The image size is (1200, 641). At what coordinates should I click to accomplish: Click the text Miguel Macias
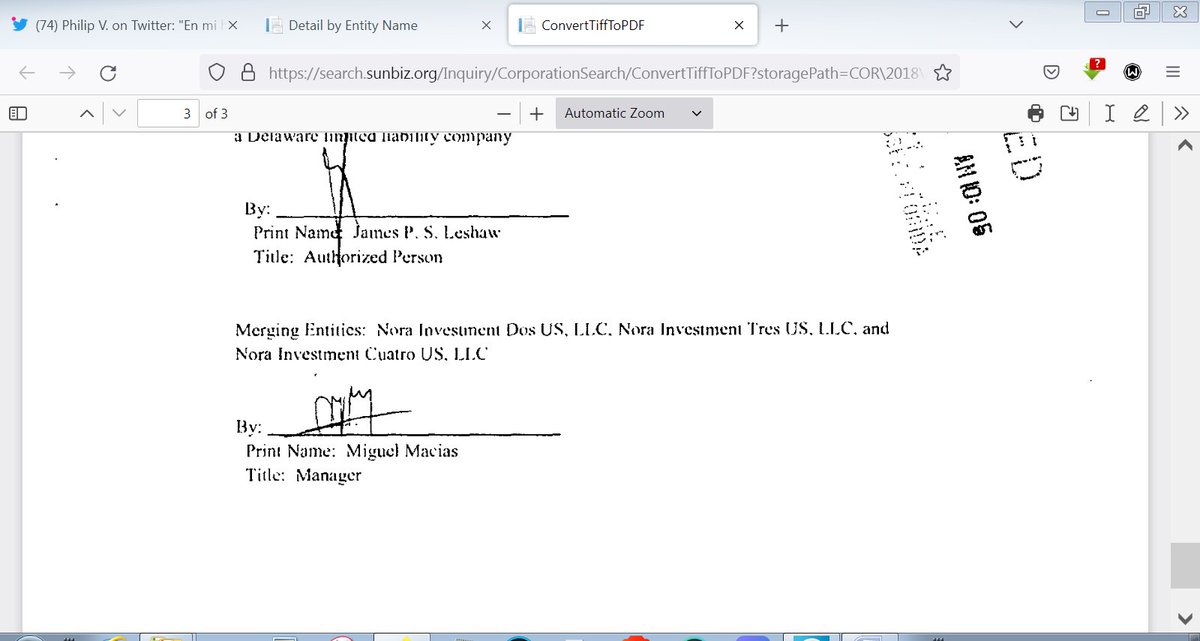click(x=401, y=451)
